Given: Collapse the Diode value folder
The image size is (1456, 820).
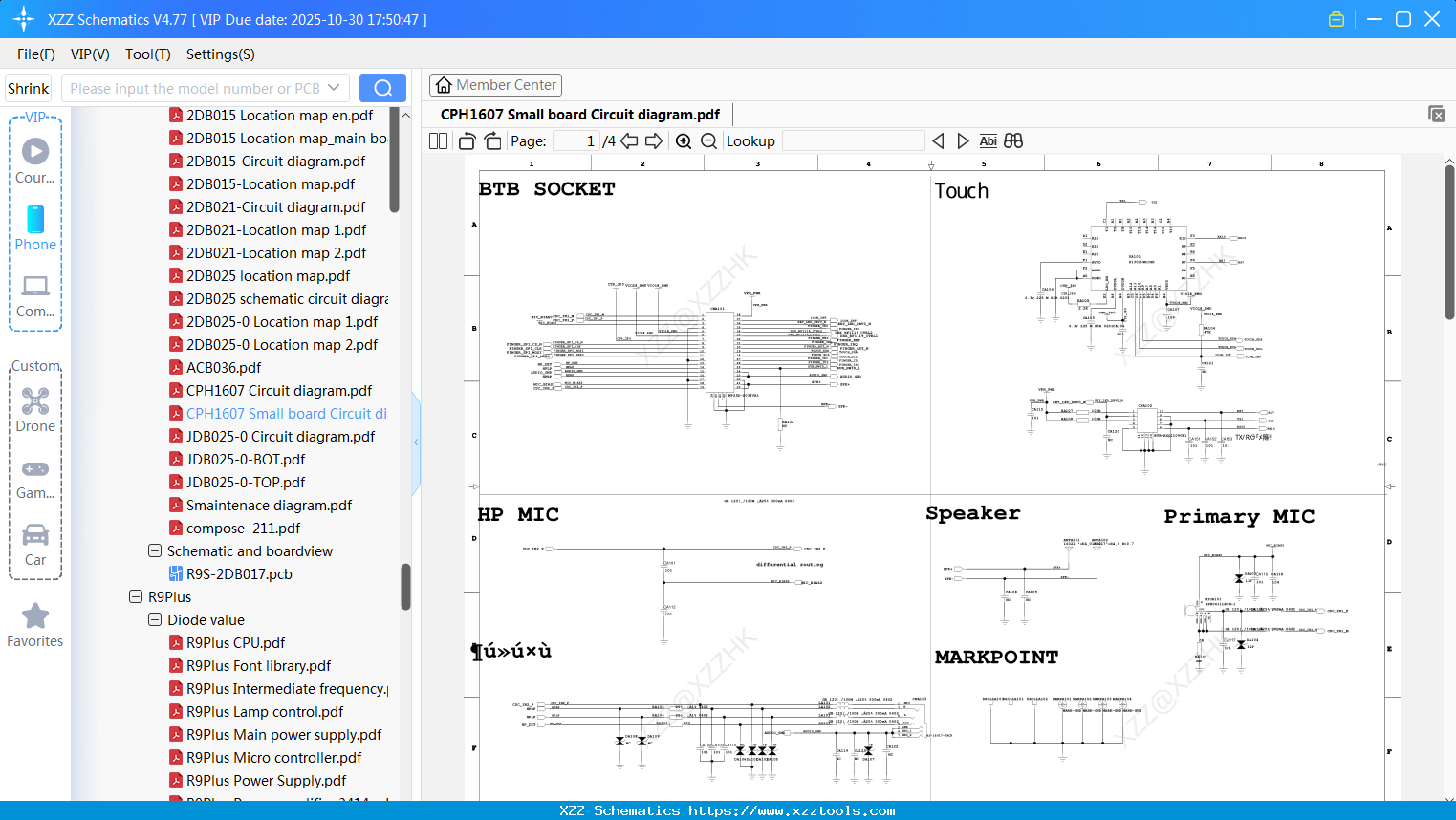Looking at the screenshot, I should [155, 620].
